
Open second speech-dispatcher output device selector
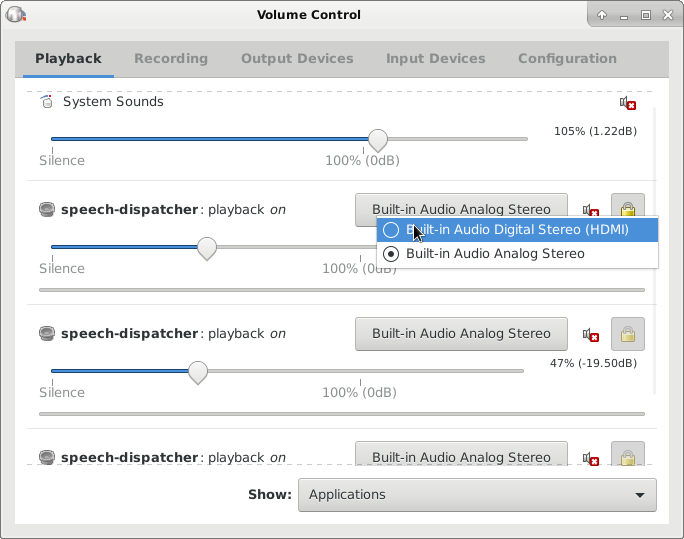[461, 334]
